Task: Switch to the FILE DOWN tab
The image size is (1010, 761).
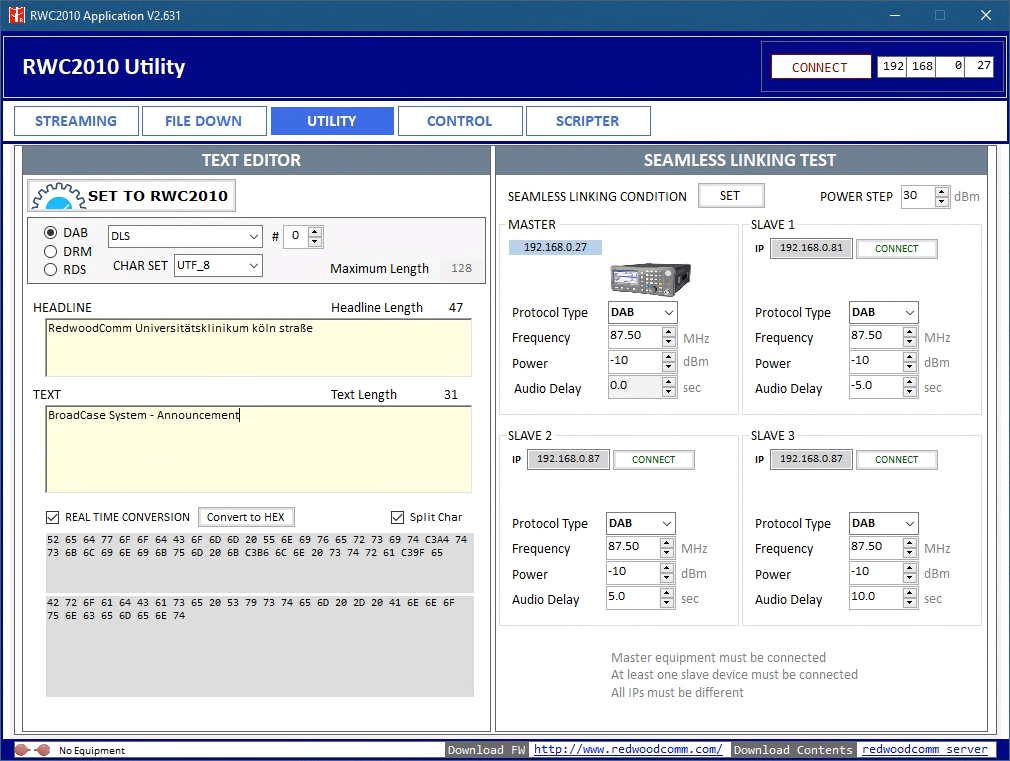Action: click(204, 121)
